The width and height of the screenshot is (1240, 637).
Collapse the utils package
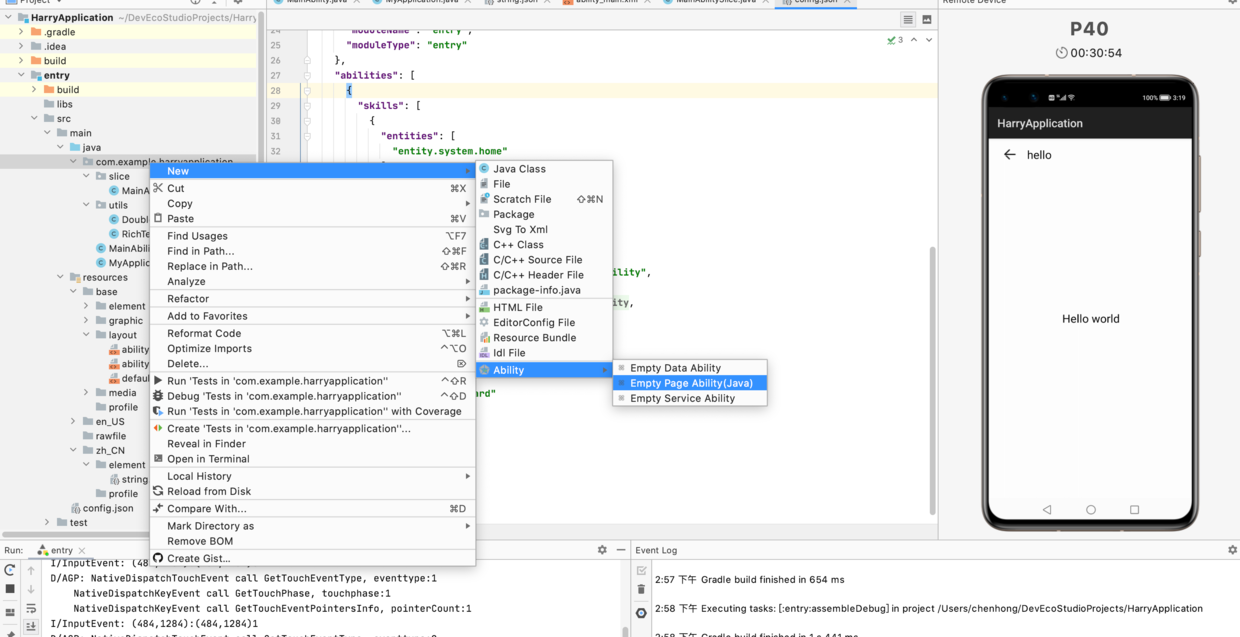(x=86, y=205)
